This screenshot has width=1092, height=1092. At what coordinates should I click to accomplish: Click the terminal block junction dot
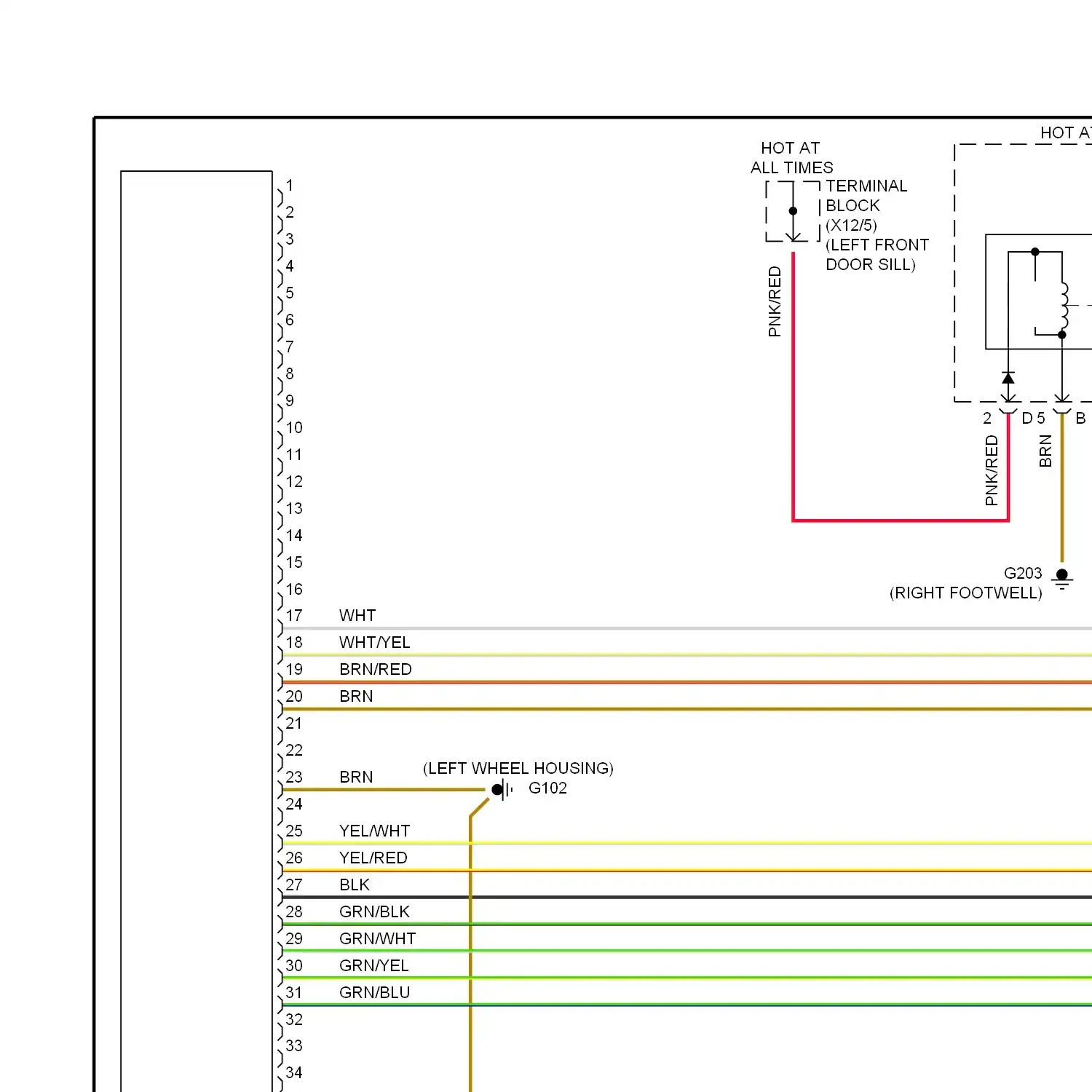(793, 211)
